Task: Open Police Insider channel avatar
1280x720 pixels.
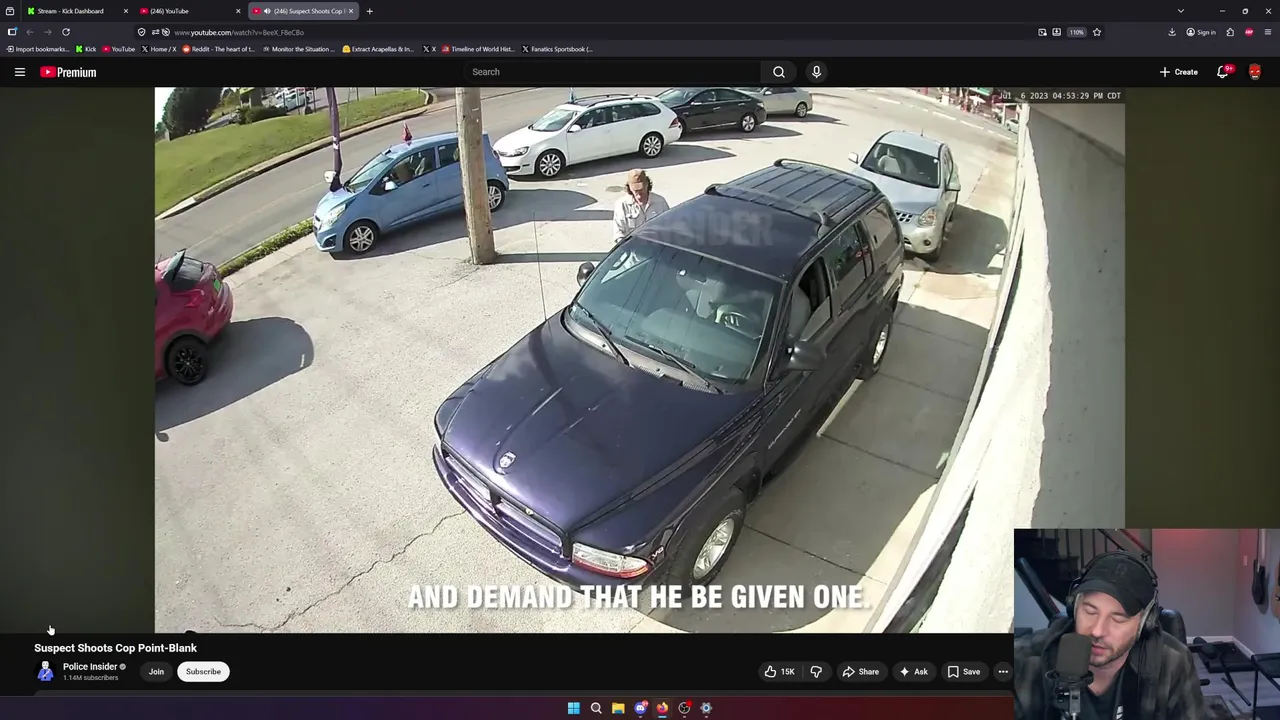Action: [45, 671]
